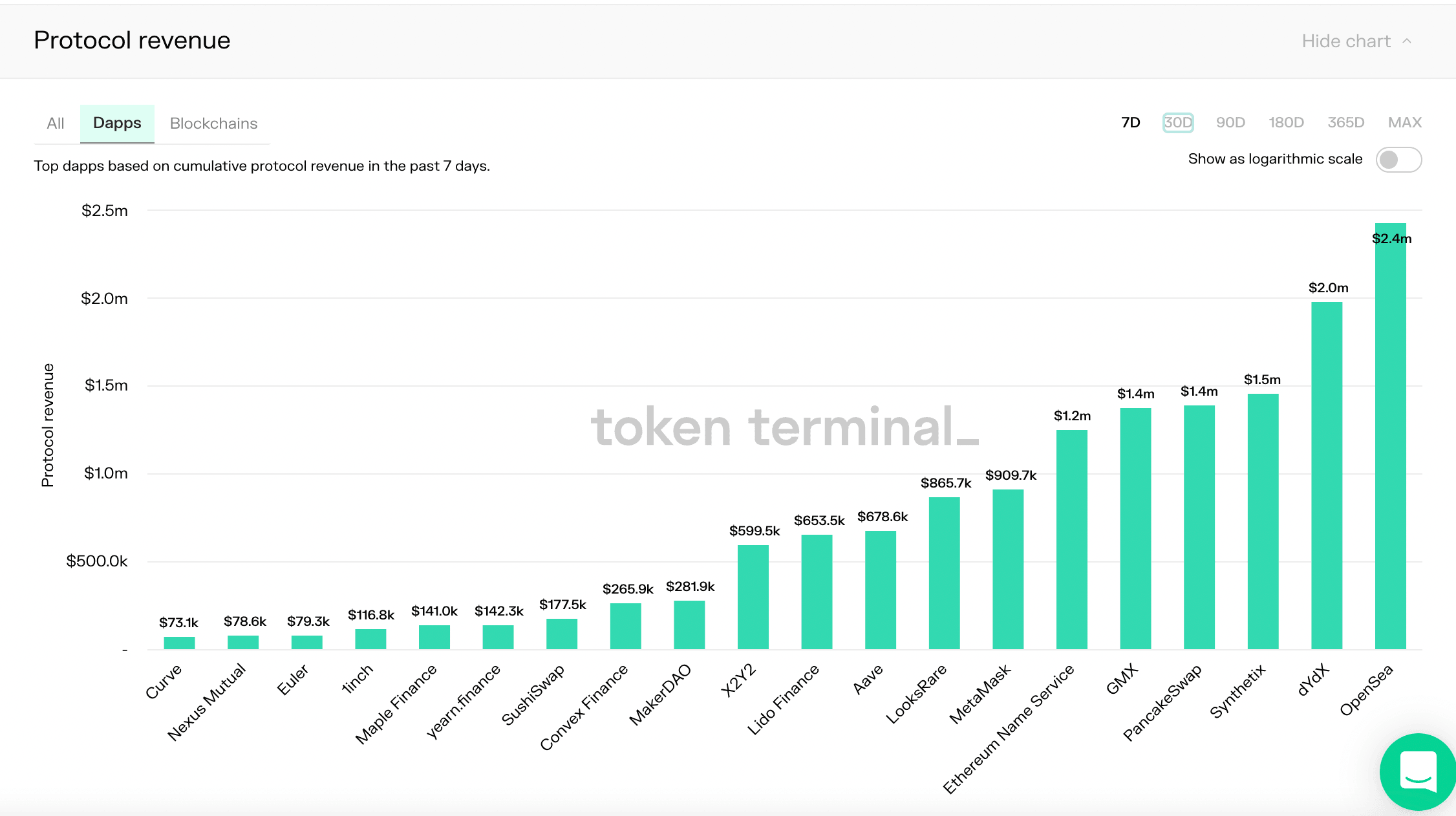Image resolution: width=1456 pixels, height=816 pixels.
Task: Collapse chart with Hide chart chevron
Action: pos(1407,41)
